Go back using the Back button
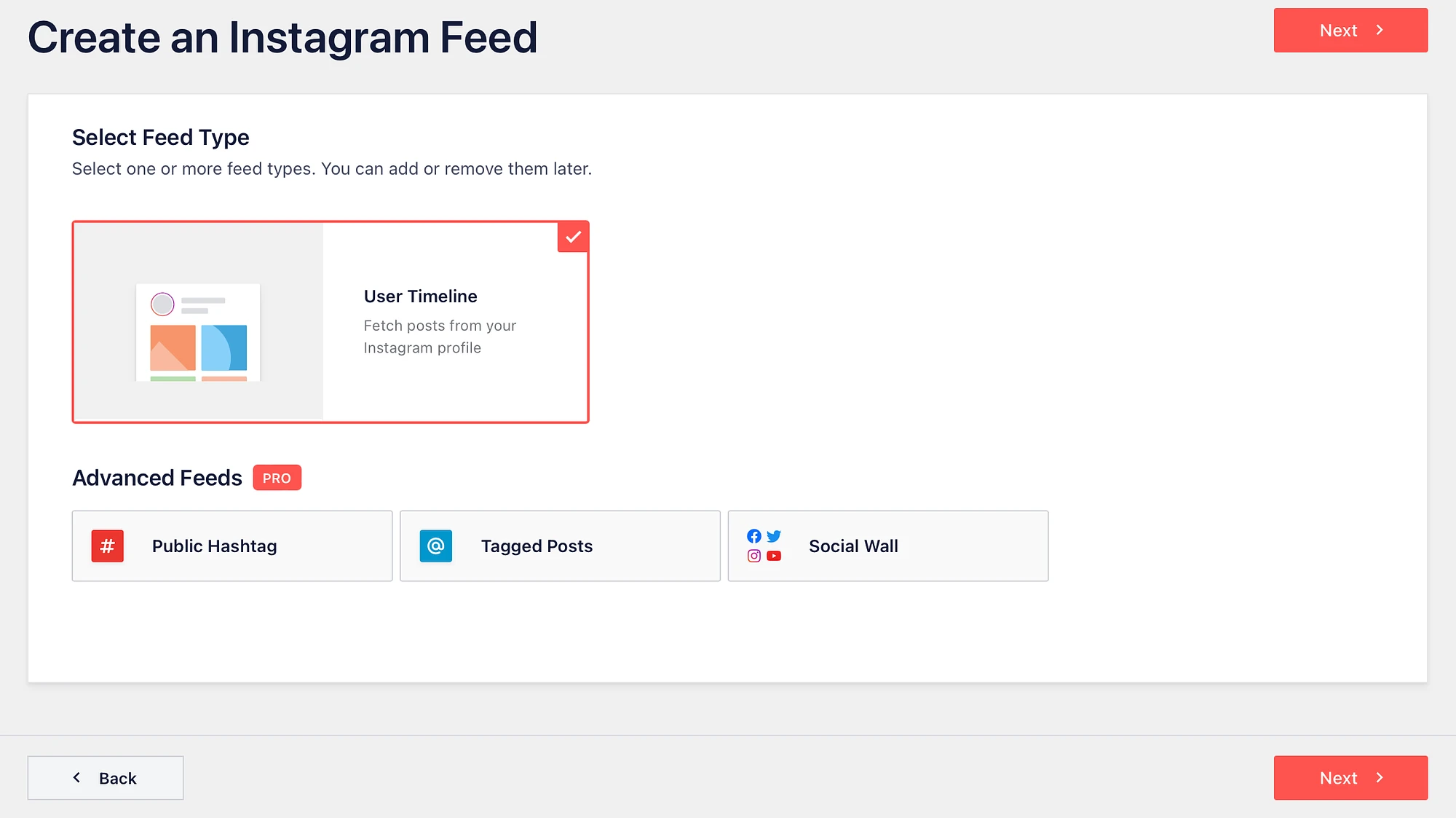Screen dimensions: 1456x818 [106, 778]
